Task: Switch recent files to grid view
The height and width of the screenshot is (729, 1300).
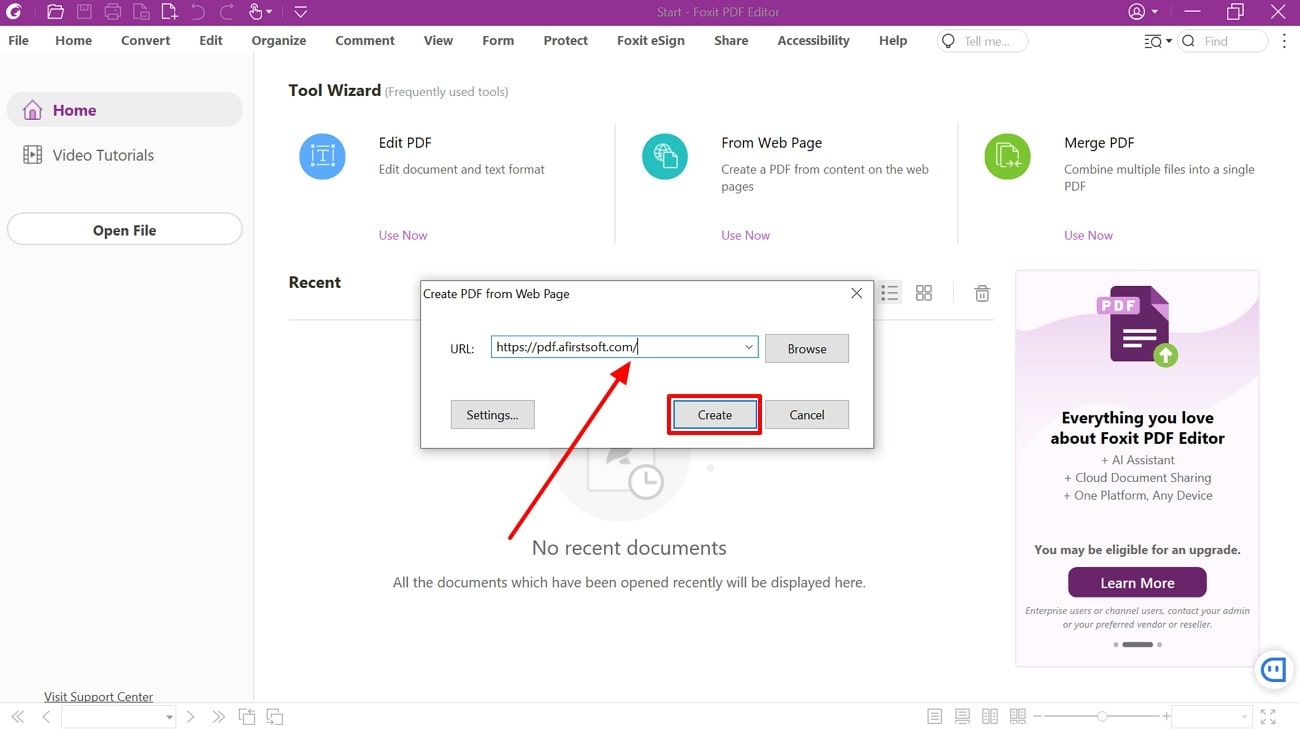Action: [x=924, y=293]
